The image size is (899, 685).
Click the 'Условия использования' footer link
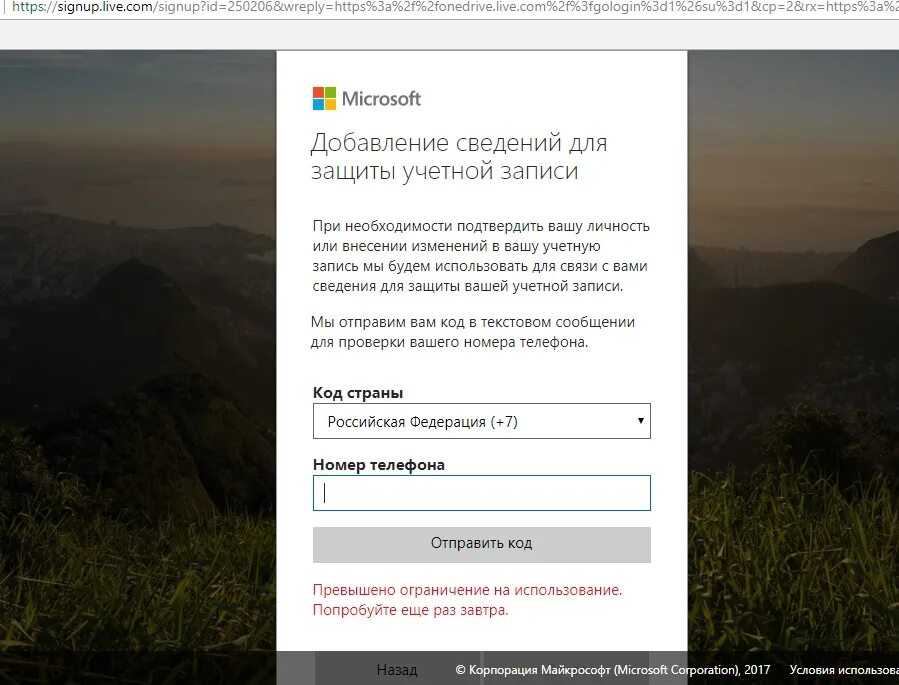(x=844, y=670)
